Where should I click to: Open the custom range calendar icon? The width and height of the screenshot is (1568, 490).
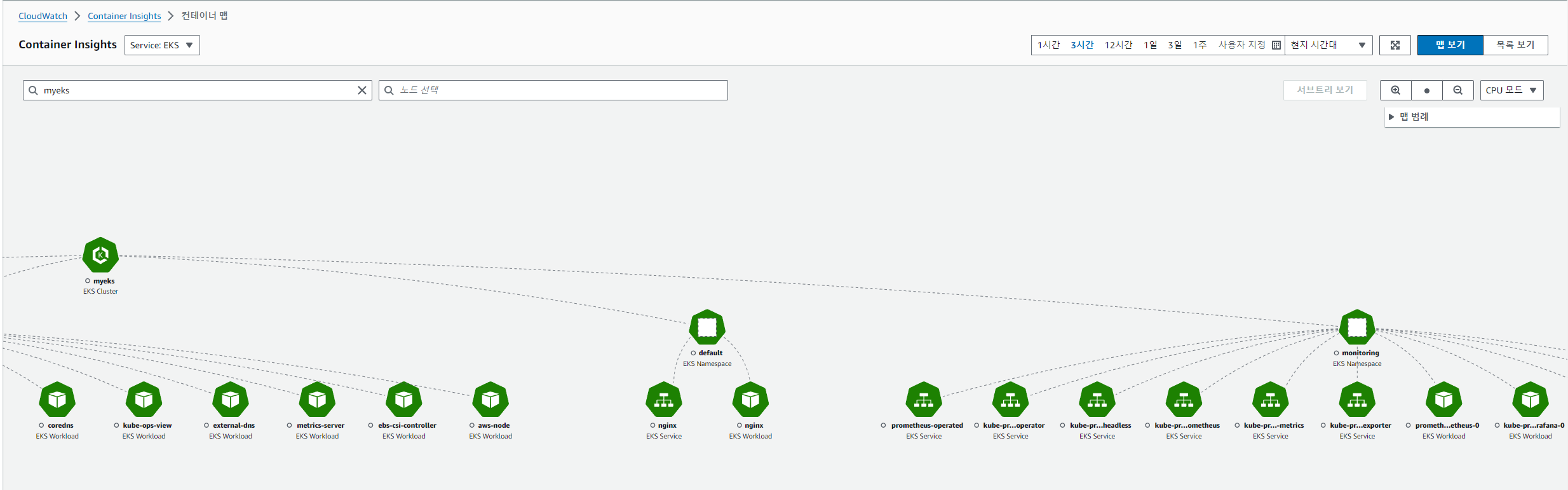click(1276, 45)
